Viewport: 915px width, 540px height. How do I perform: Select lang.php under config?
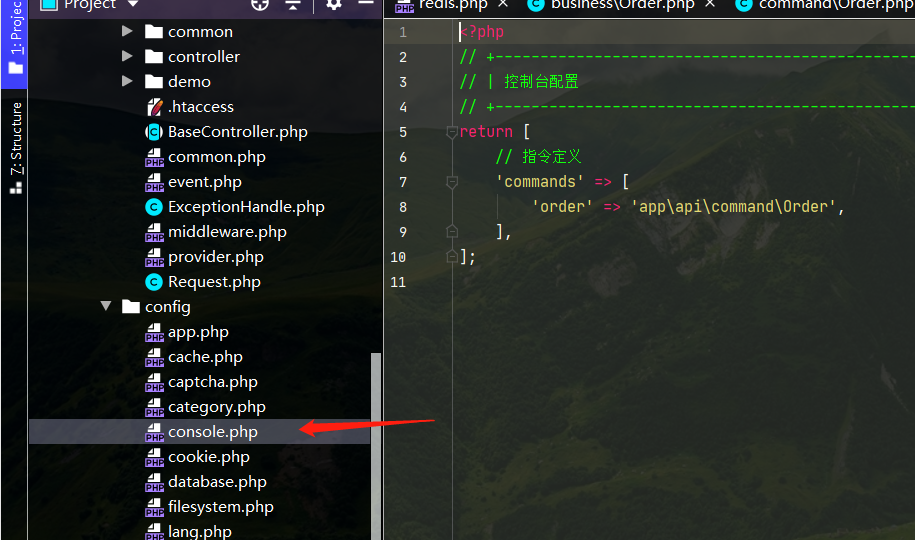(x=200, y=532)
